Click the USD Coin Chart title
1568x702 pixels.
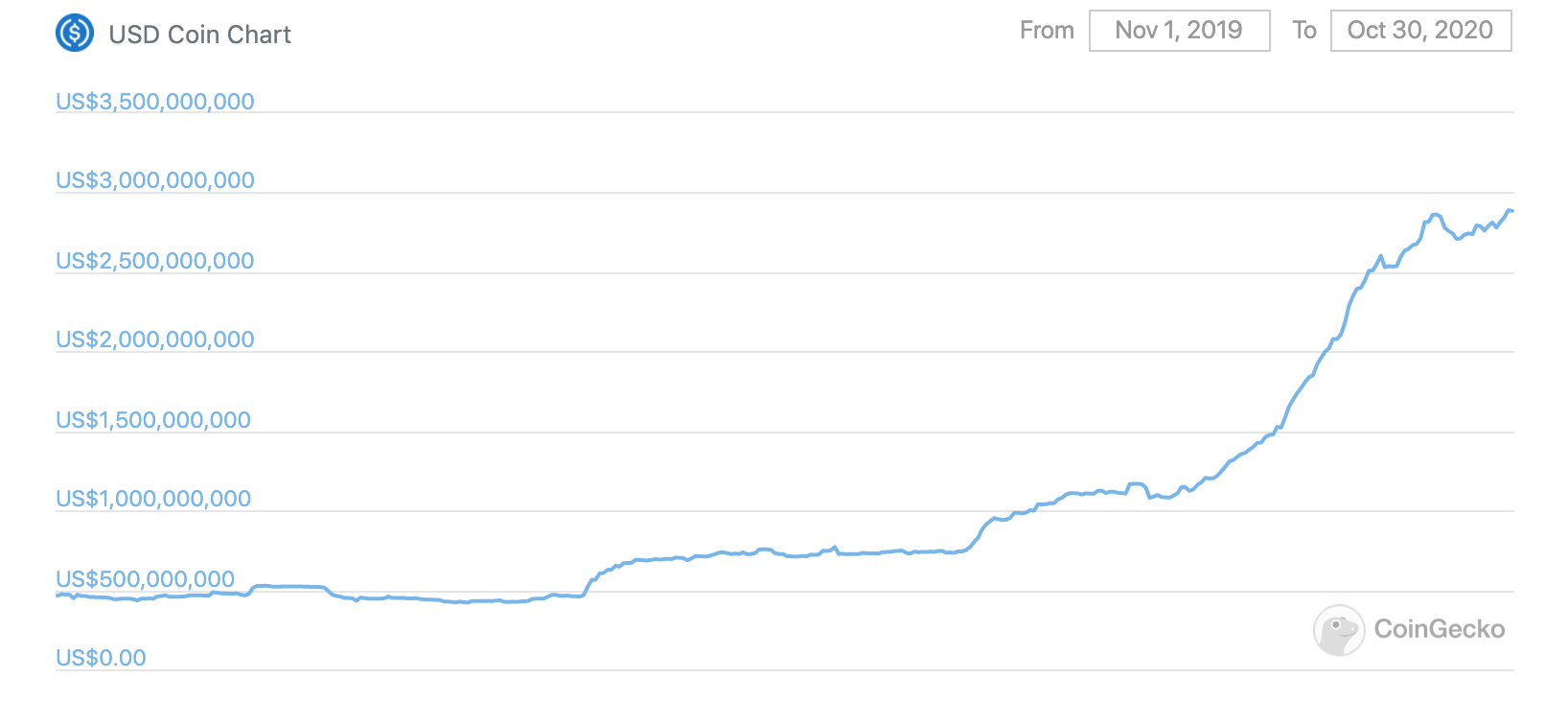pos(199,35)
